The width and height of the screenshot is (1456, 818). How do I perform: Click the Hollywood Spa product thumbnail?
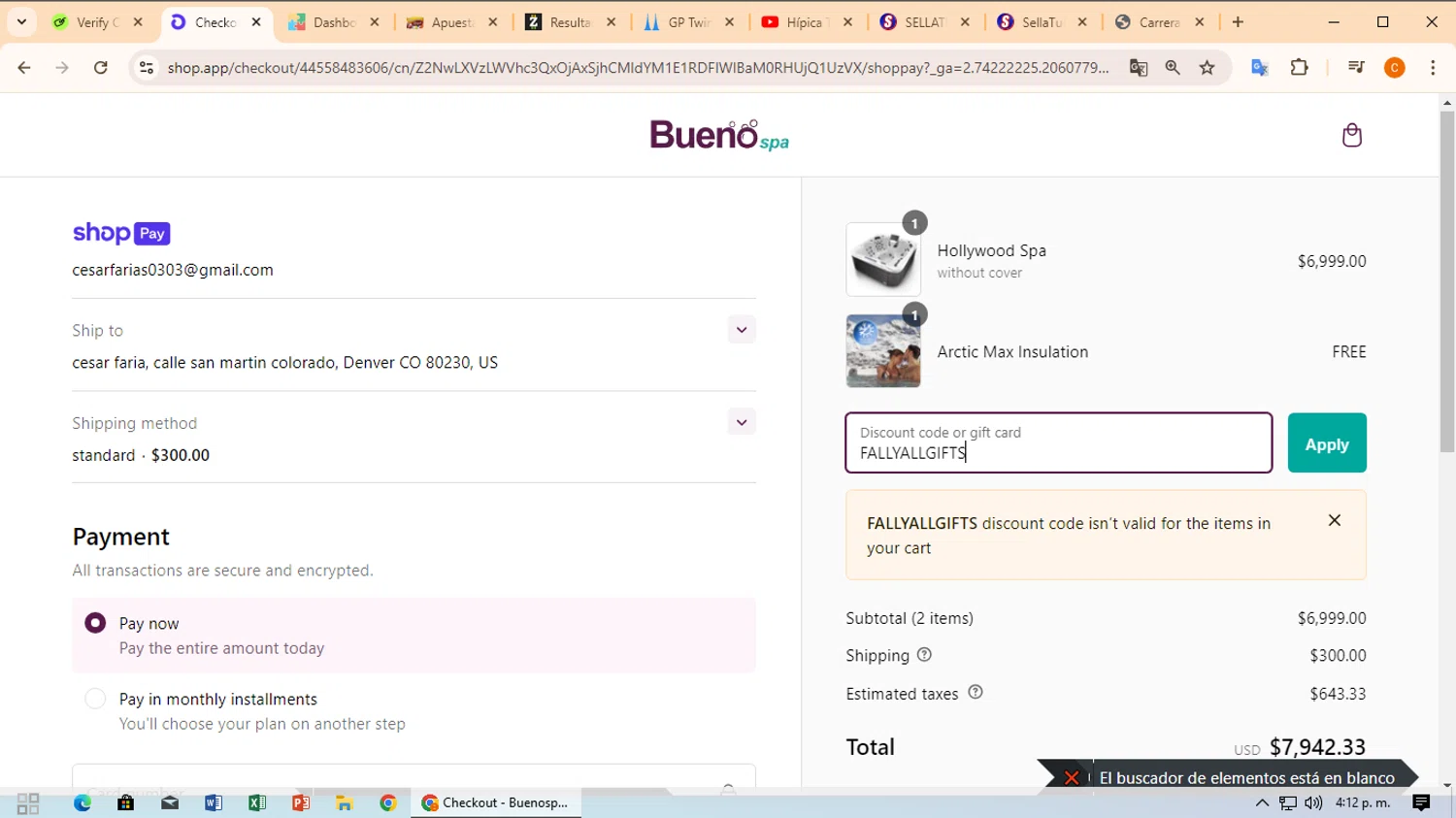coord(883,259)
